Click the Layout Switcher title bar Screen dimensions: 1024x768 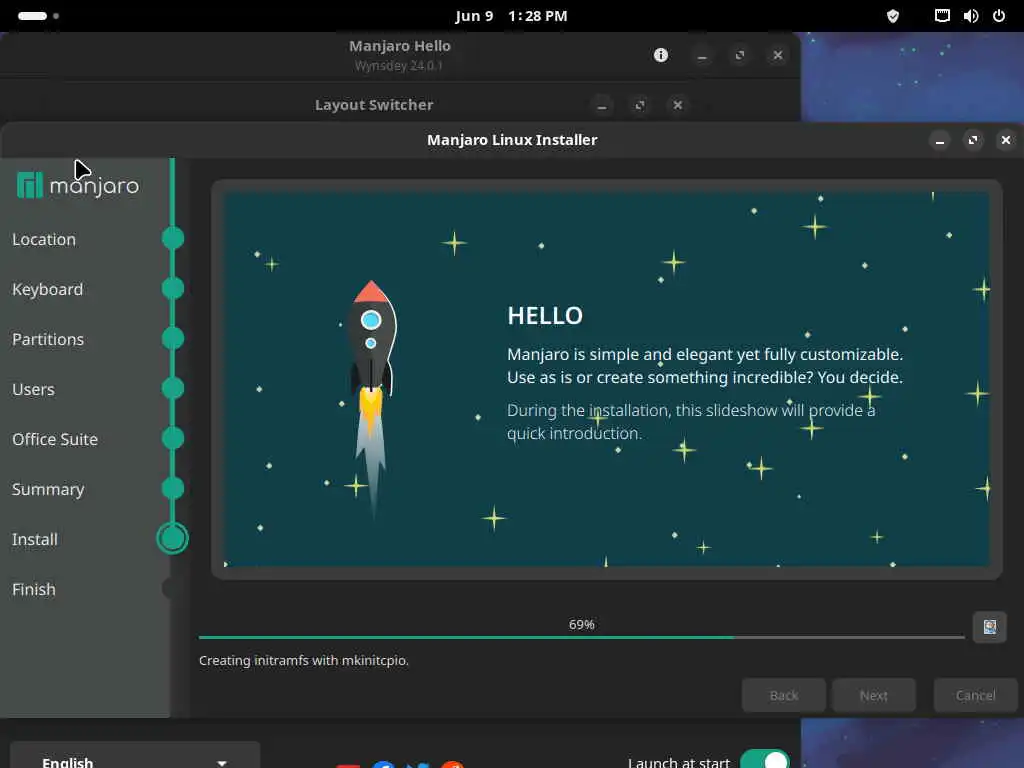tap(374, 105)
